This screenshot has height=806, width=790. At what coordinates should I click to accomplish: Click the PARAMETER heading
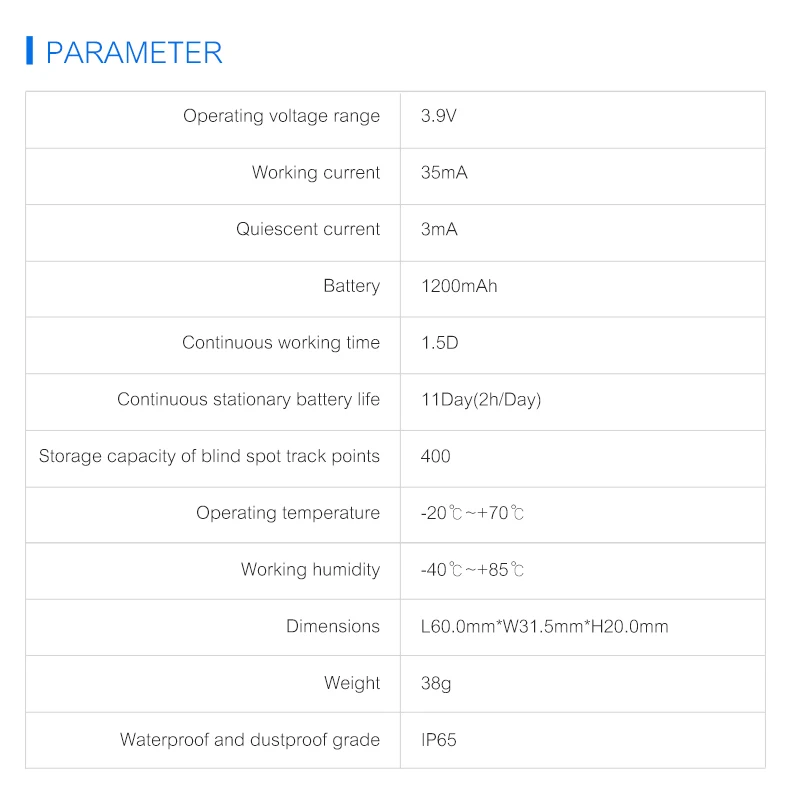click(x=134, y=52)
